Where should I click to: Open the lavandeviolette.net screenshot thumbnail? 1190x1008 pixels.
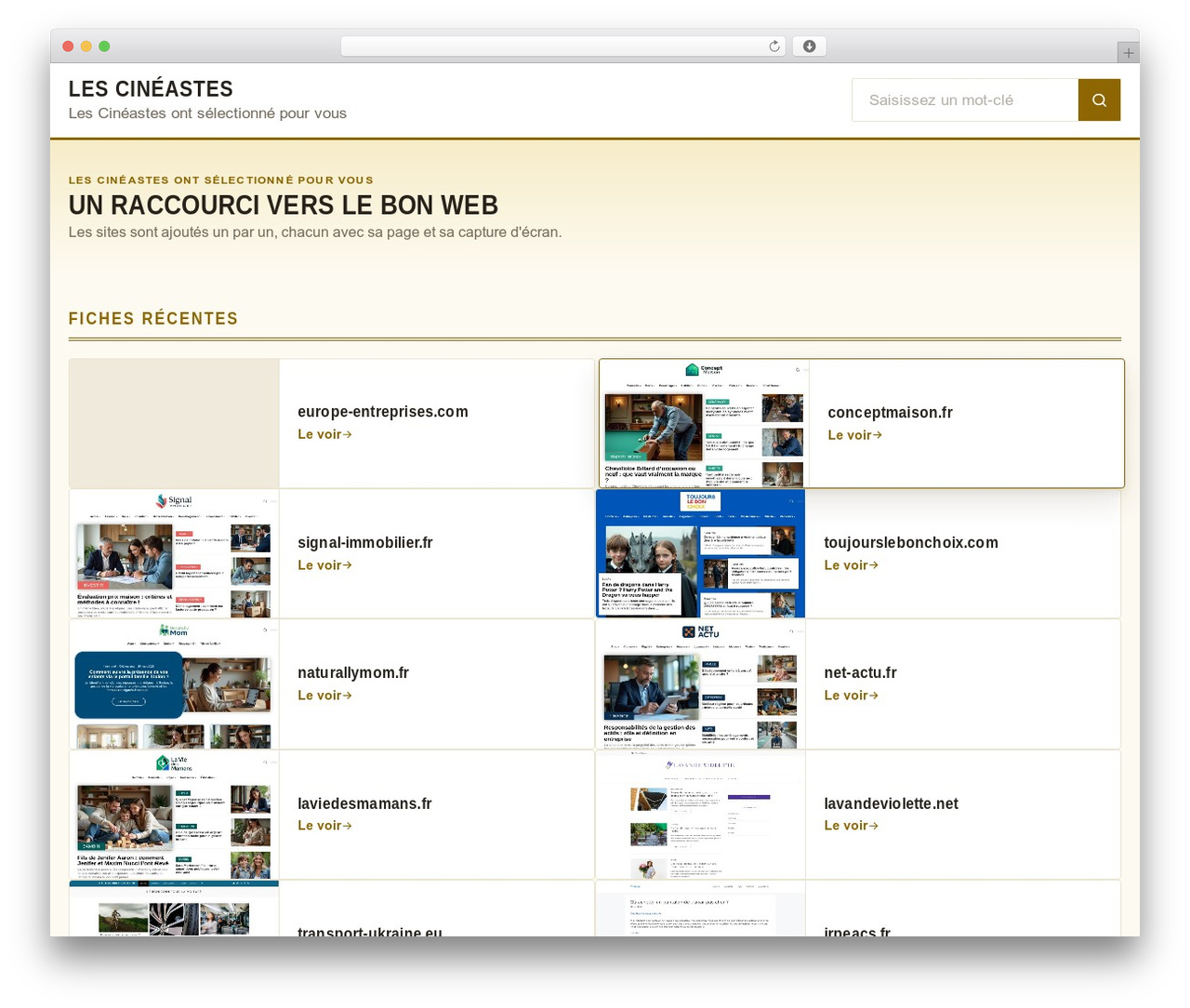click(700, 815)
